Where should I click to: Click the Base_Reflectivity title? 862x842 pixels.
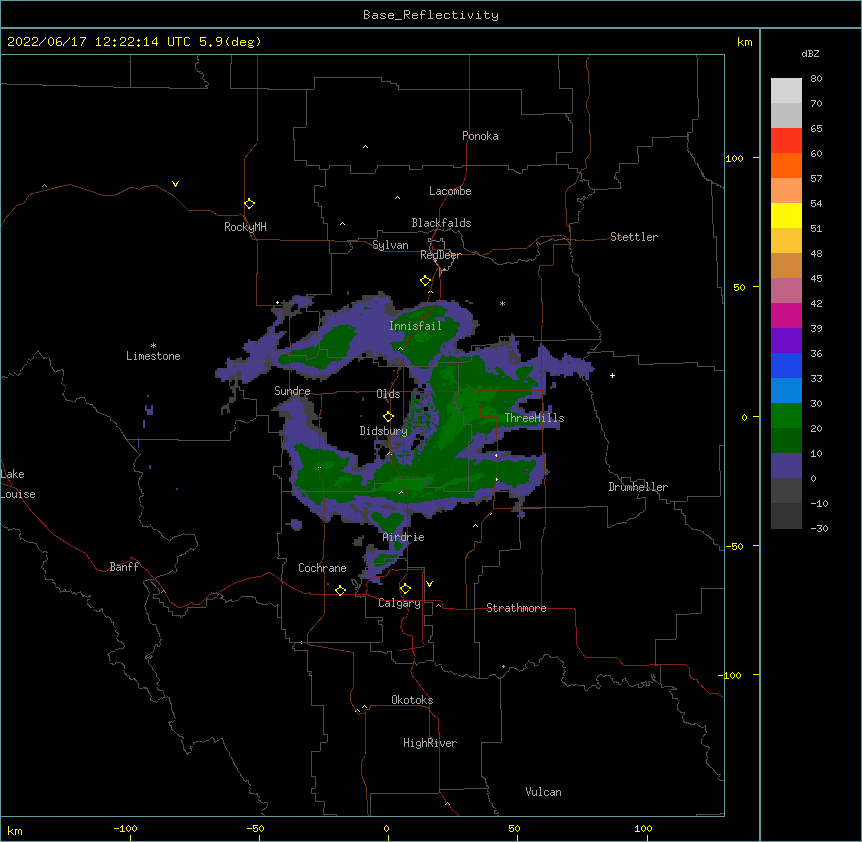point(431,15)
